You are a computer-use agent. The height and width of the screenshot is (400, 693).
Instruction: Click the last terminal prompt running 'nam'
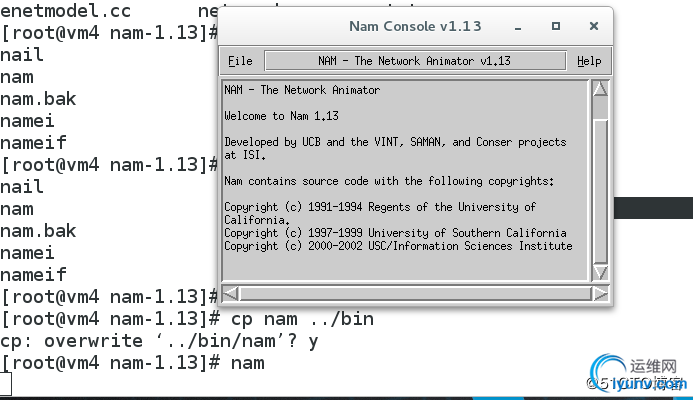(x=133, y=363)
